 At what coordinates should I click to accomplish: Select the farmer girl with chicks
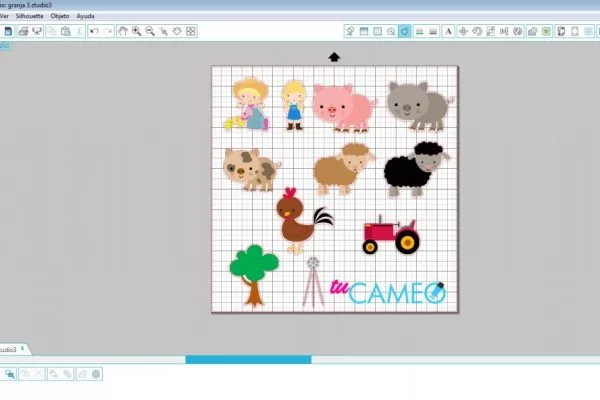point(247,104)
